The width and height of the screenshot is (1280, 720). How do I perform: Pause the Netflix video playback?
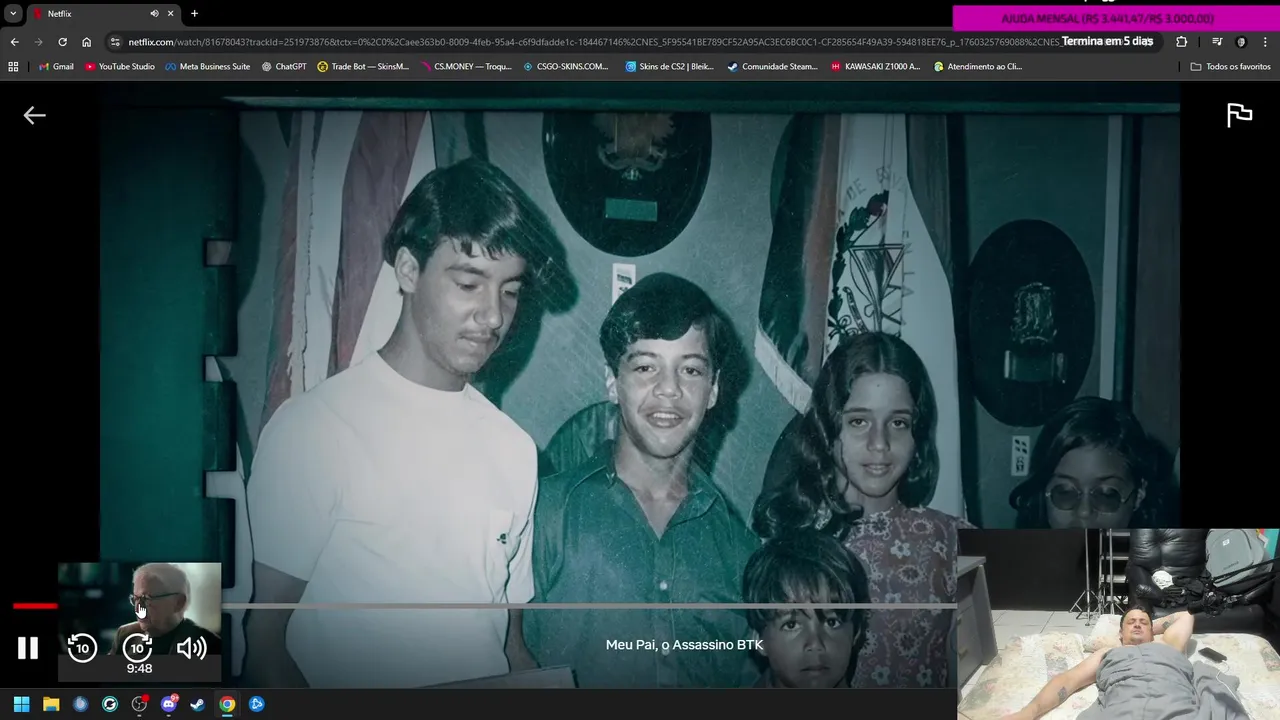(x=28, y=648)
